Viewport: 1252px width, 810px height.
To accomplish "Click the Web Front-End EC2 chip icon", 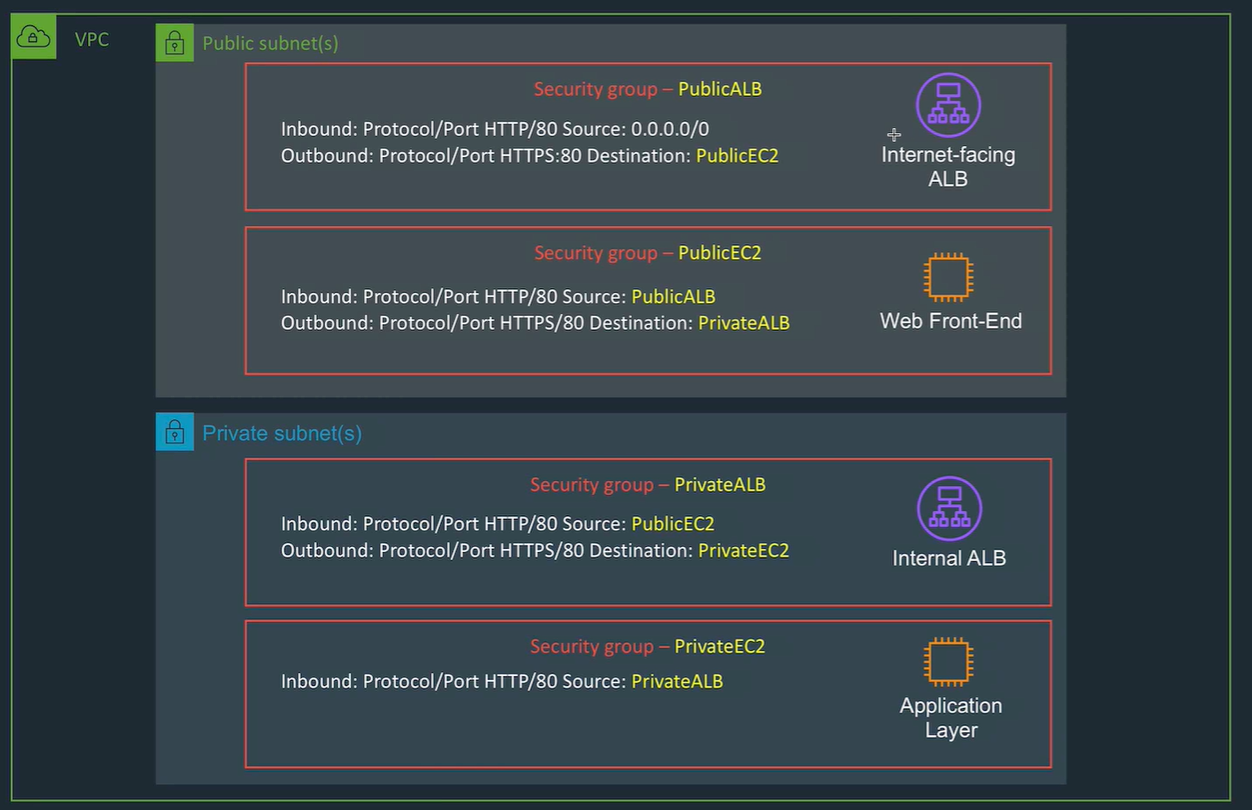I will pyautogui.click(x=948, y=277).
